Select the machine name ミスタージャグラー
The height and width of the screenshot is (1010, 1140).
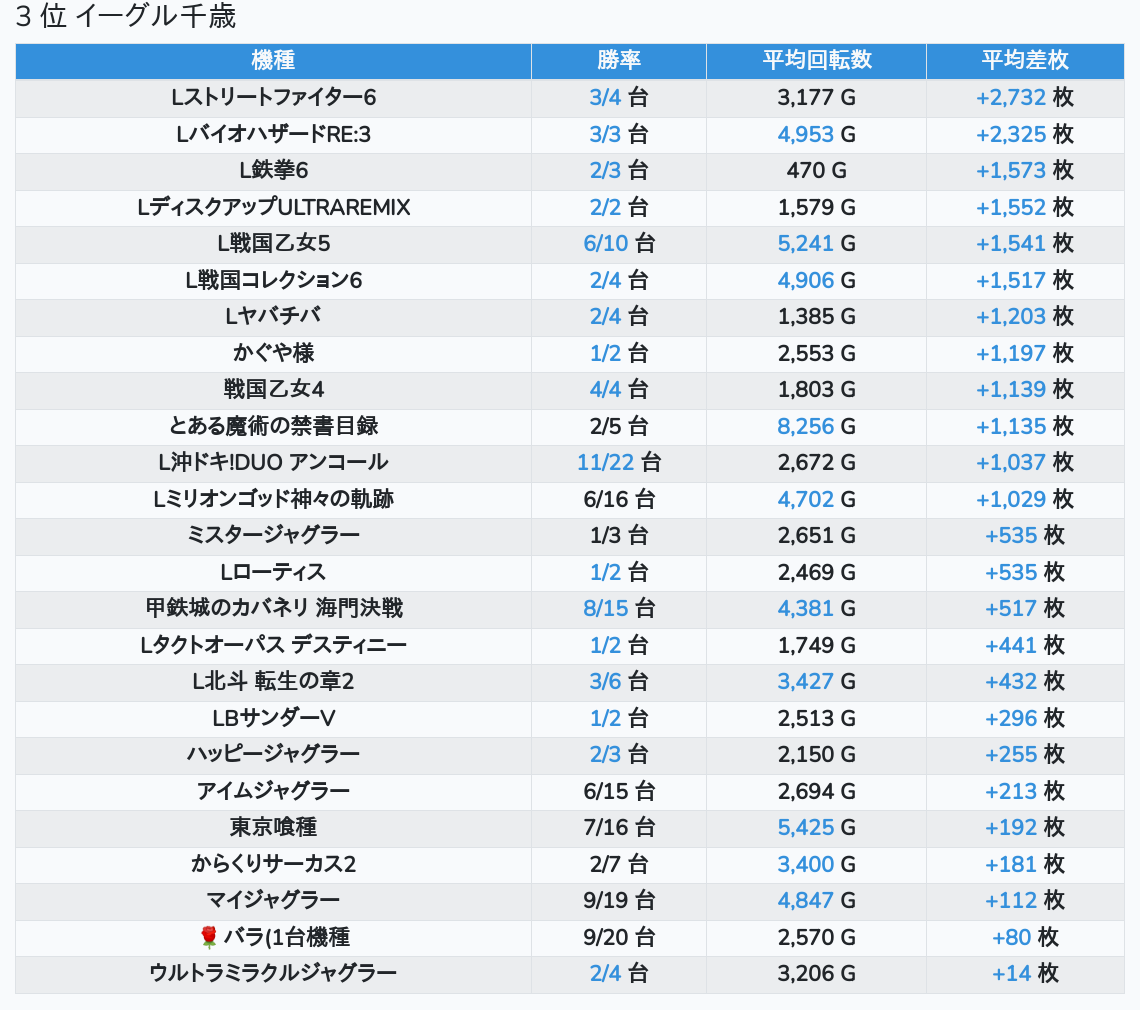[273, 536]
